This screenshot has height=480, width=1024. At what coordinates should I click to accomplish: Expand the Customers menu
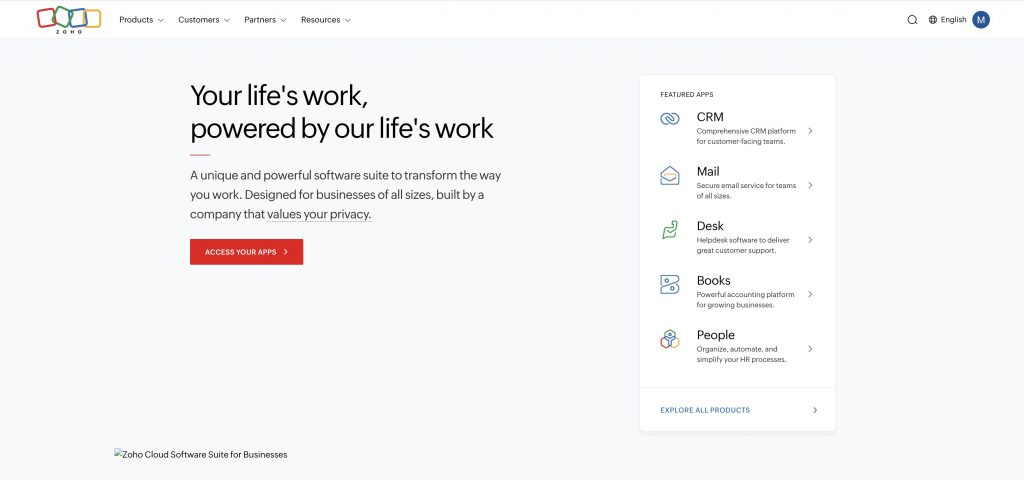point(204,20)
